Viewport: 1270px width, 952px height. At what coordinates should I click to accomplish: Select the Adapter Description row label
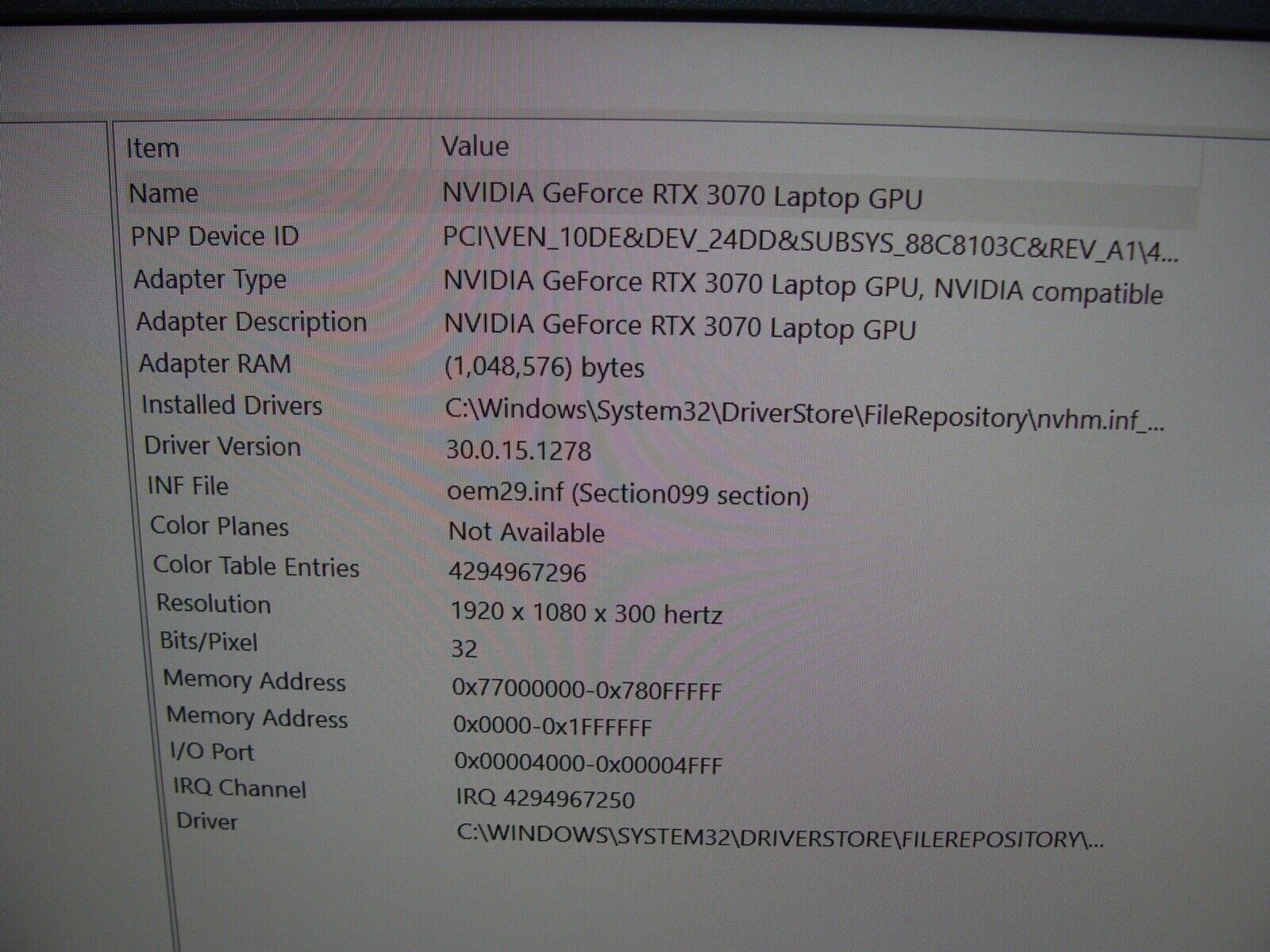252,322
